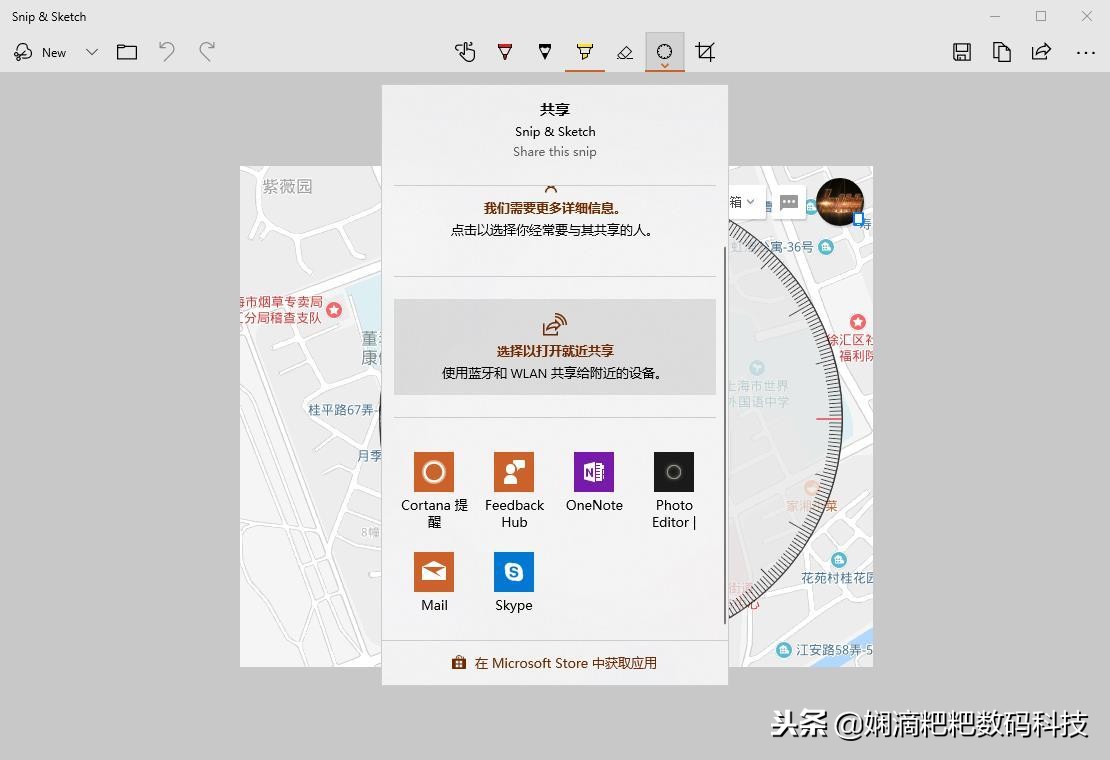Share to OneNote
1110x760 pixels.
[594, 483]
